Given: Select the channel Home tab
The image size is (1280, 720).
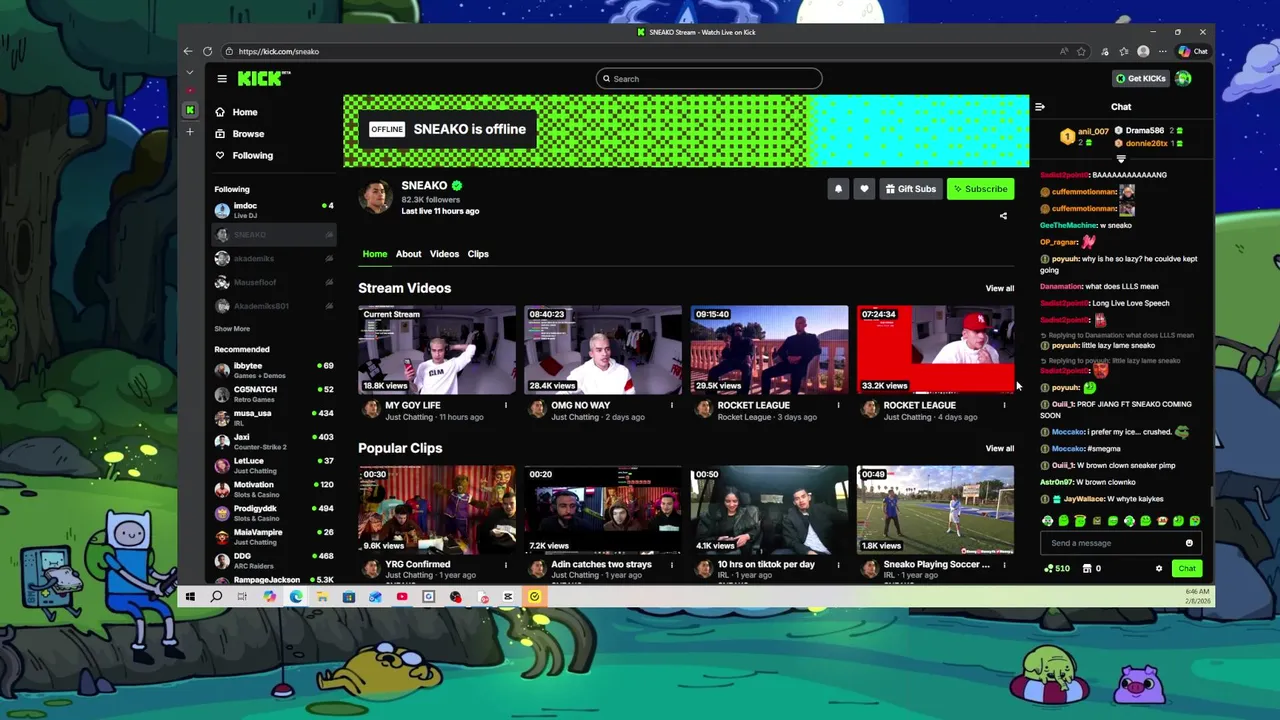Looking at the screenshot, I should point(374,254).
